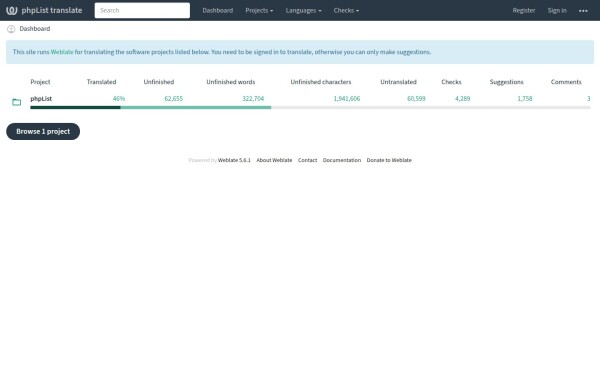Click the phpList translation progress bar
600x375 pixels.
(310, 108)
